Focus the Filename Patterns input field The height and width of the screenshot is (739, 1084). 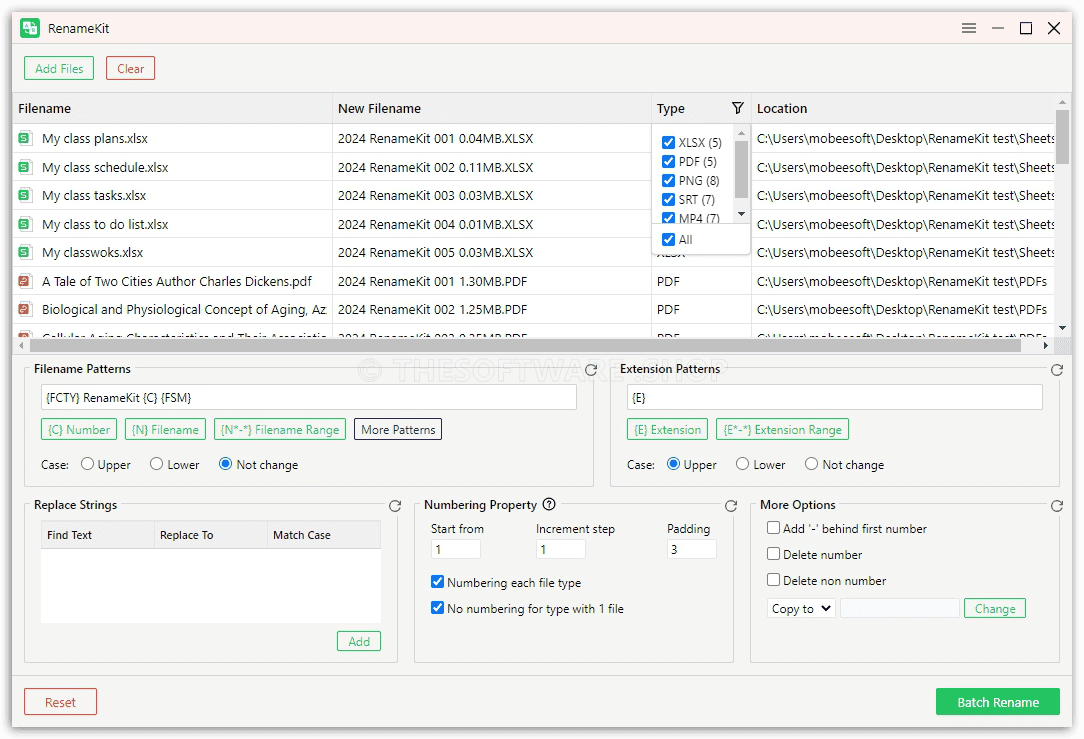click(x=308, y=397)
